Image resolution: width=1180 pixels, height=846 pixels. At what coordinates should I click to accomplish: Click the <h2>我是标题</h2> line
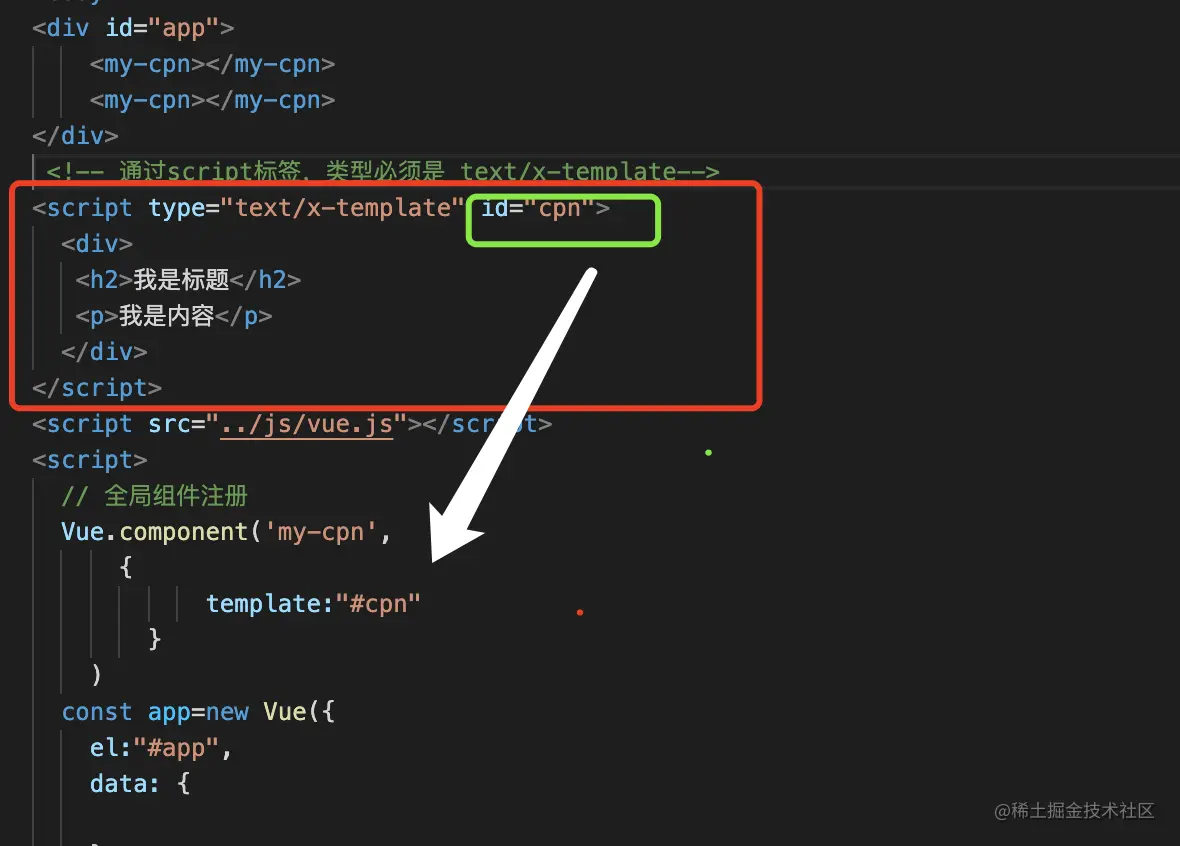[x=188, y=280]
